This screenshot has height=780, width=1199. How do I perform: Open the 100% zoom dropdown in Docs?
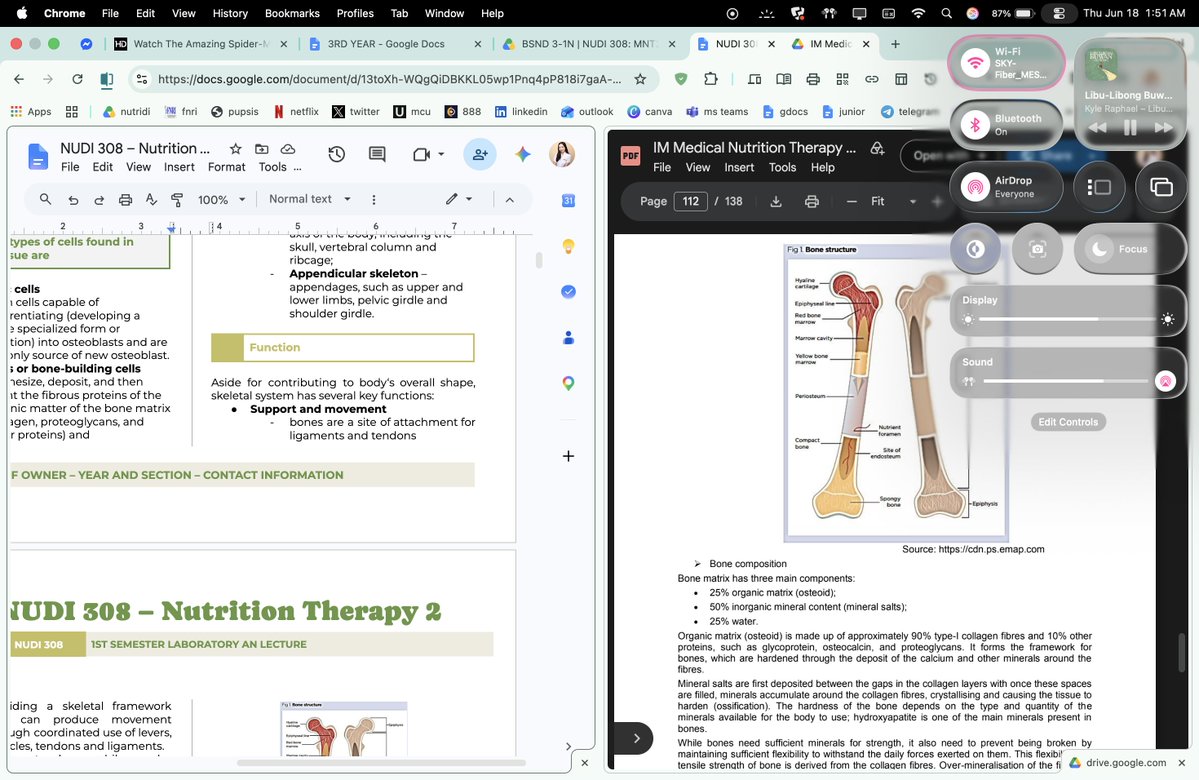(222, 200)
